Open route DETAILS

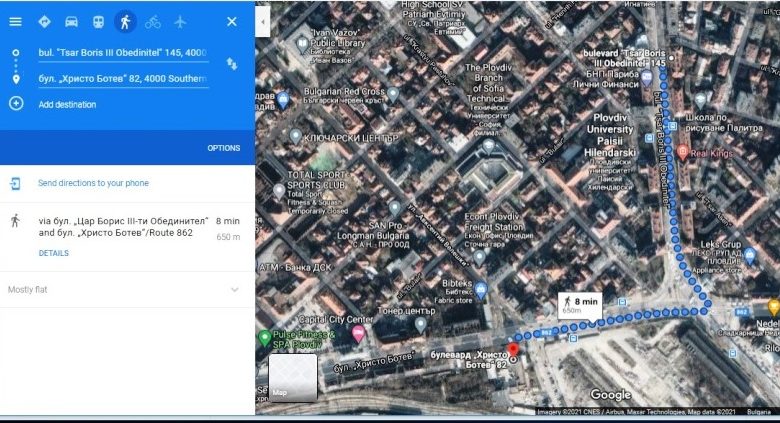tap(54, 253)
